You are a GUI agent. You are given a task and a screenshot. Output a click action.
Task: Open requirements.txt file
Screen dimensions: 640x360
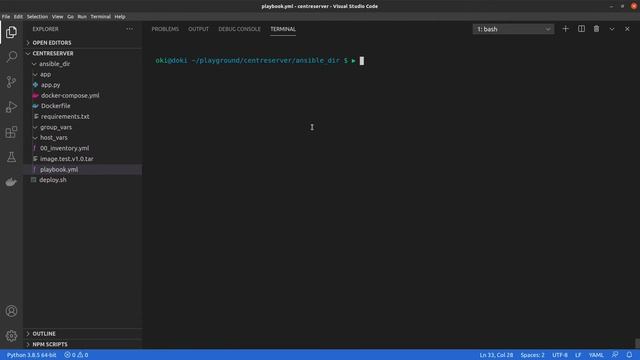tap(83, 117)
